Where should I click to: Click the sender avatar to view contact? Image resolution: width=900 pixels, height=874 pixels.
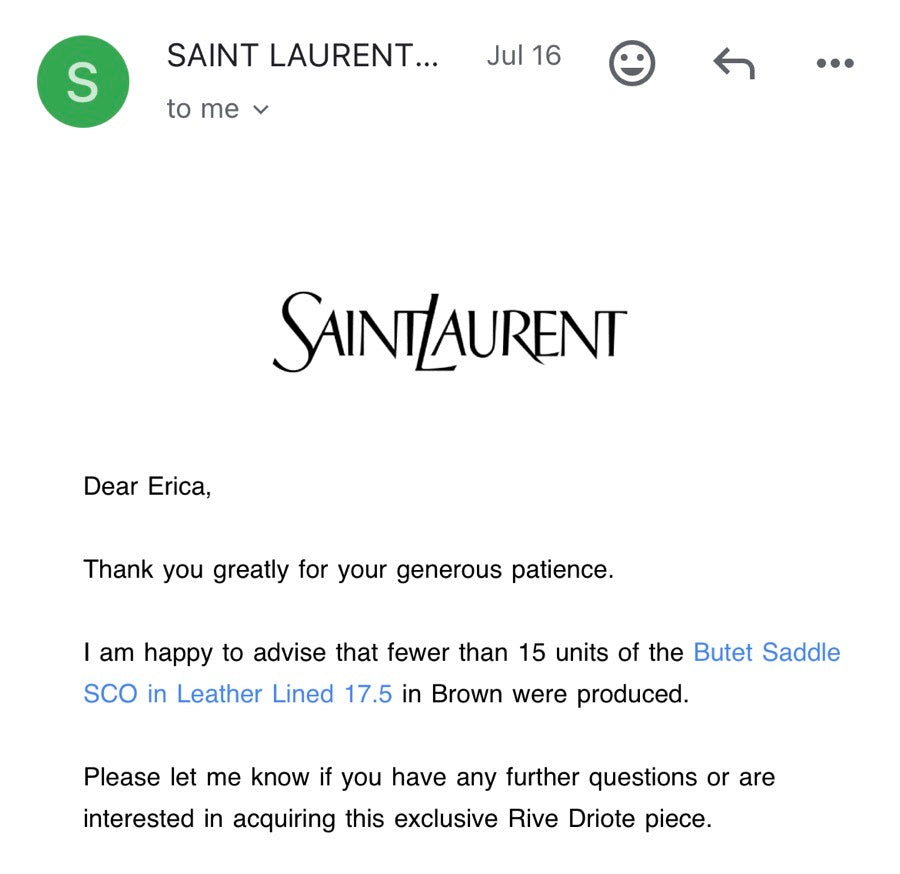[83, 82]
